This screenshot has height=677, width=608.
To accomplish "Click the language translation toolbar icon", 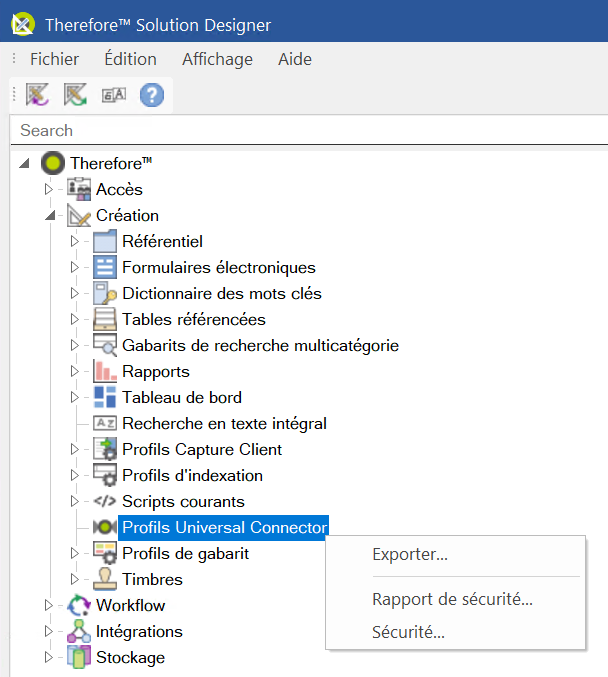I will [113, 95].
